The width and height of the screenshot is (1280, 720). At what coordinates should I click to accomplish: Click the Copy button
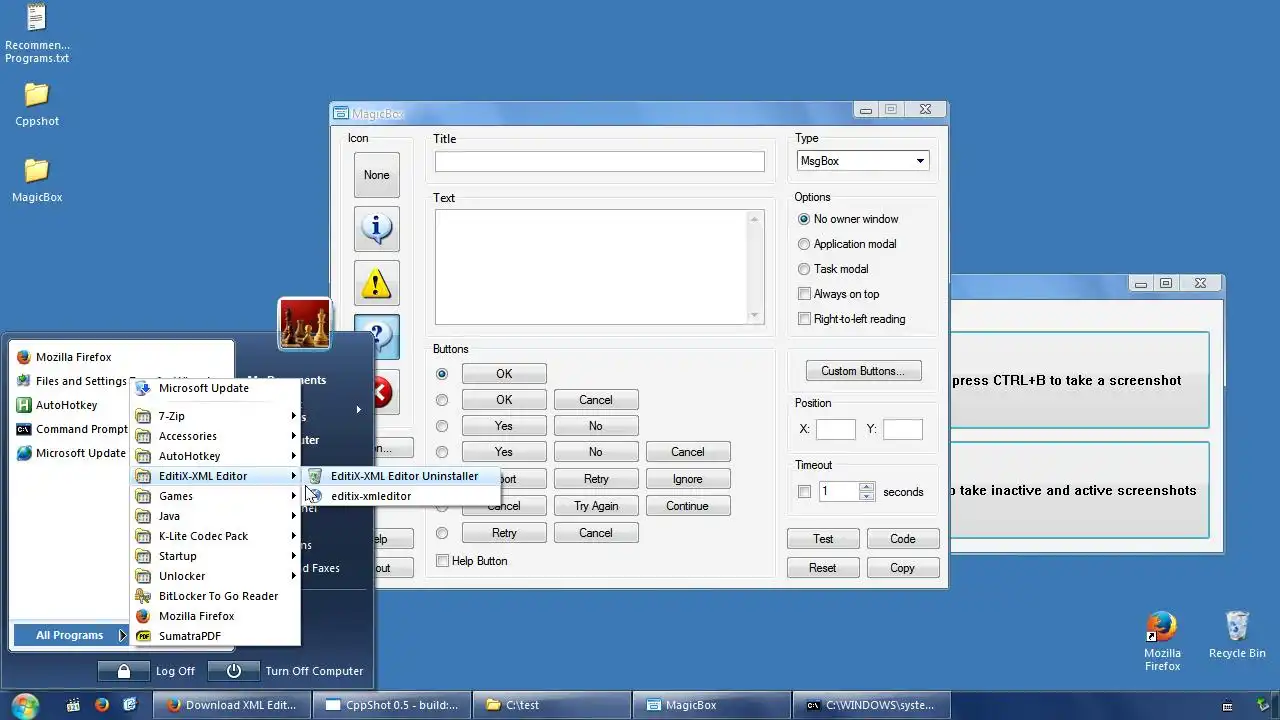coord(903,568)
